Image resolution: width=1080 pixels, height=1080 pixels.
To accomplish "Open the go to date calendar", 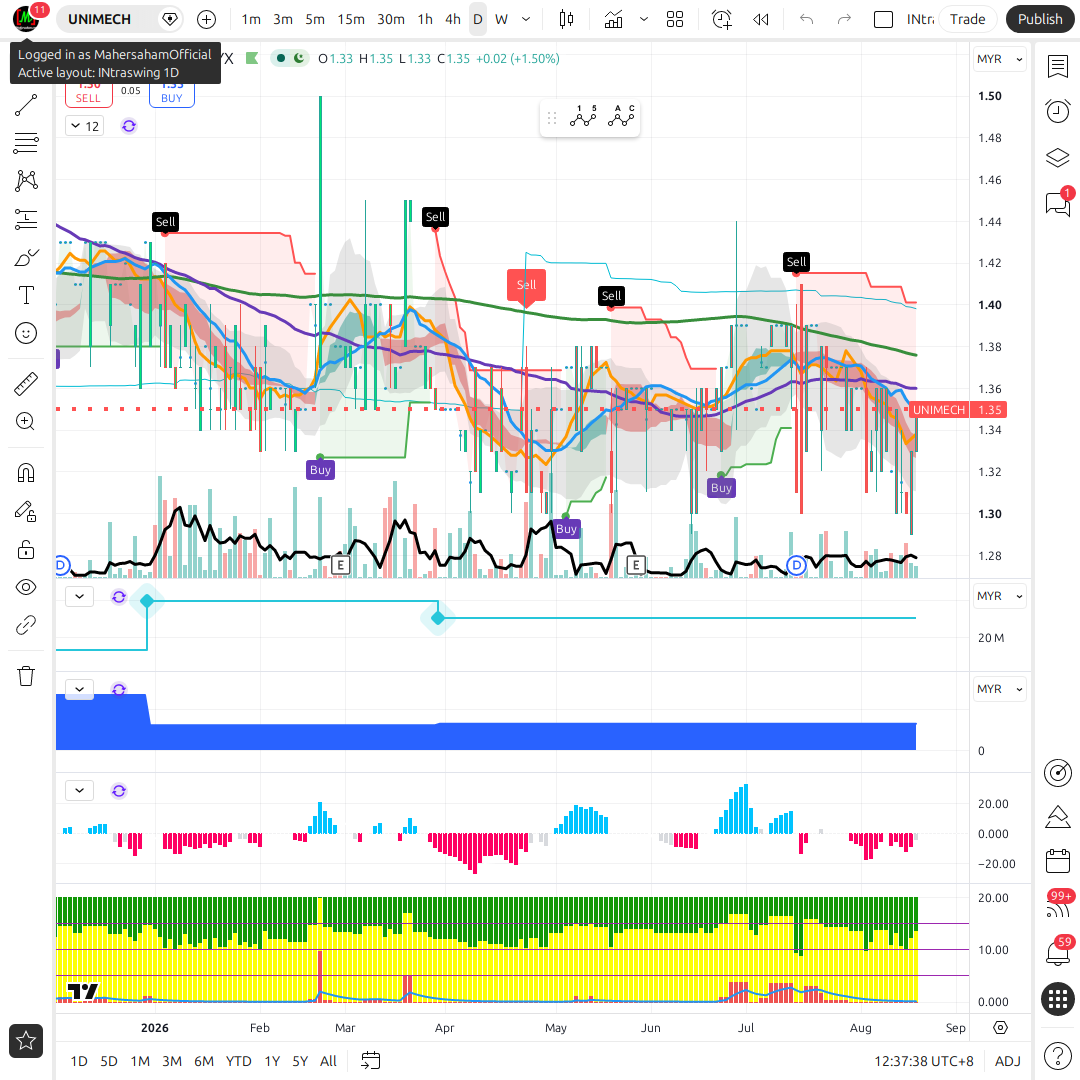I will point(371,1061).
